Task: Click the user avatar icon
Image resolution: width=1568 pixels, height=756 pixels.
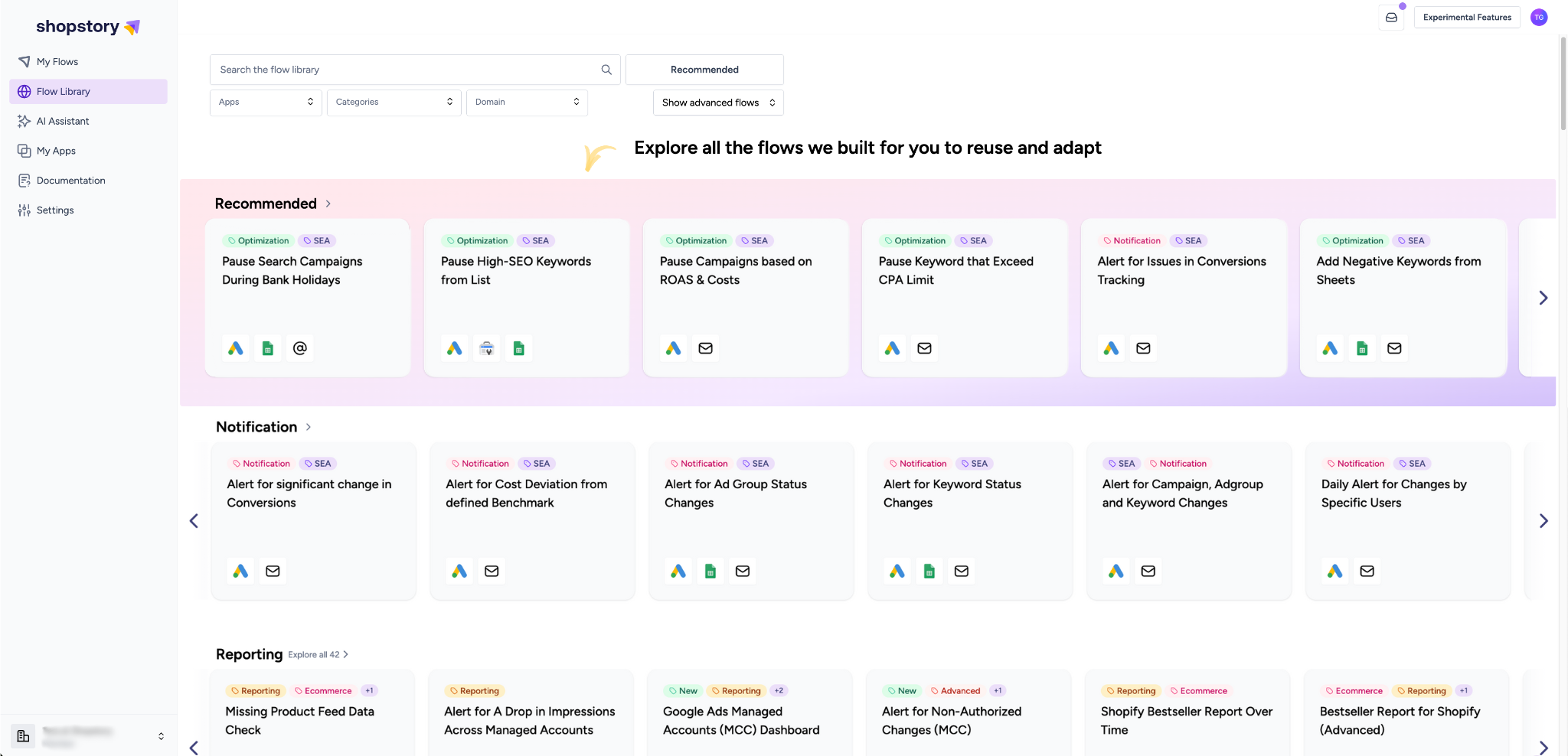Action: pyautogui.click(x=1538, y=18)
